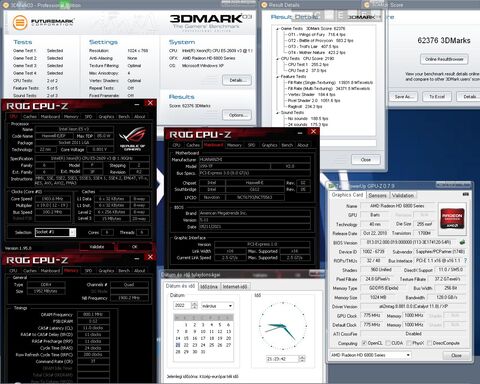Select the SPD tab in CPU-Z processor window
This screenshot has height=384, width=480.
pyautogui.click(x=88, y=117)
